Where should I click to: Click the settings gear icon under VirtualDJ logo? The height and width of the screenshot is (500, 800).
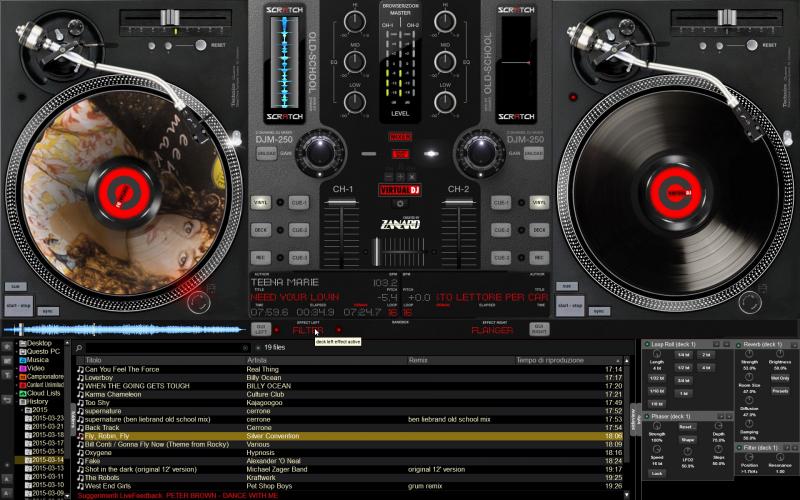[400, 204]
